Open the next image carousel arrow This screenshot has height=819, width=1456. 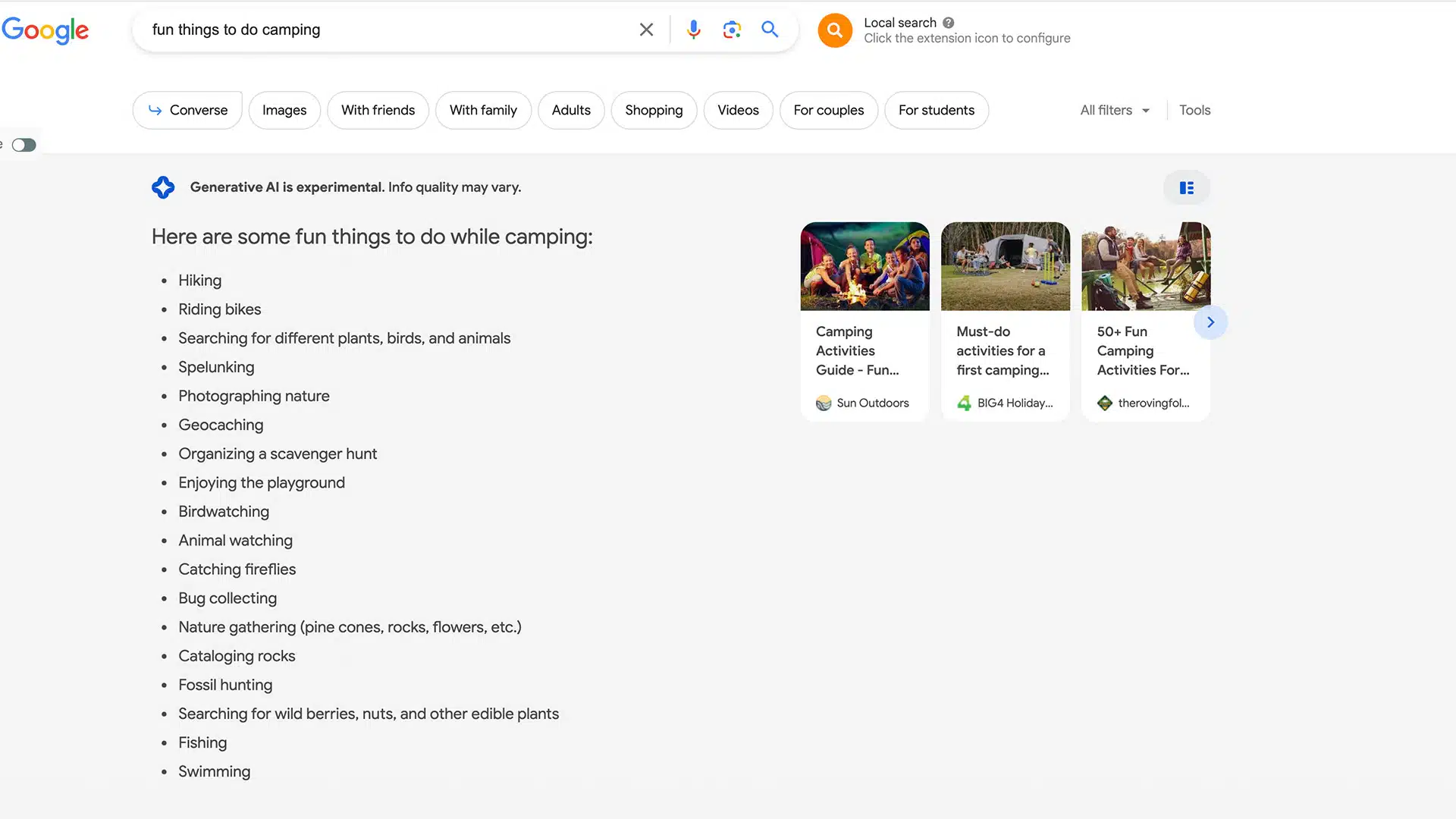pyautogui.click(x=1211, y=322)
